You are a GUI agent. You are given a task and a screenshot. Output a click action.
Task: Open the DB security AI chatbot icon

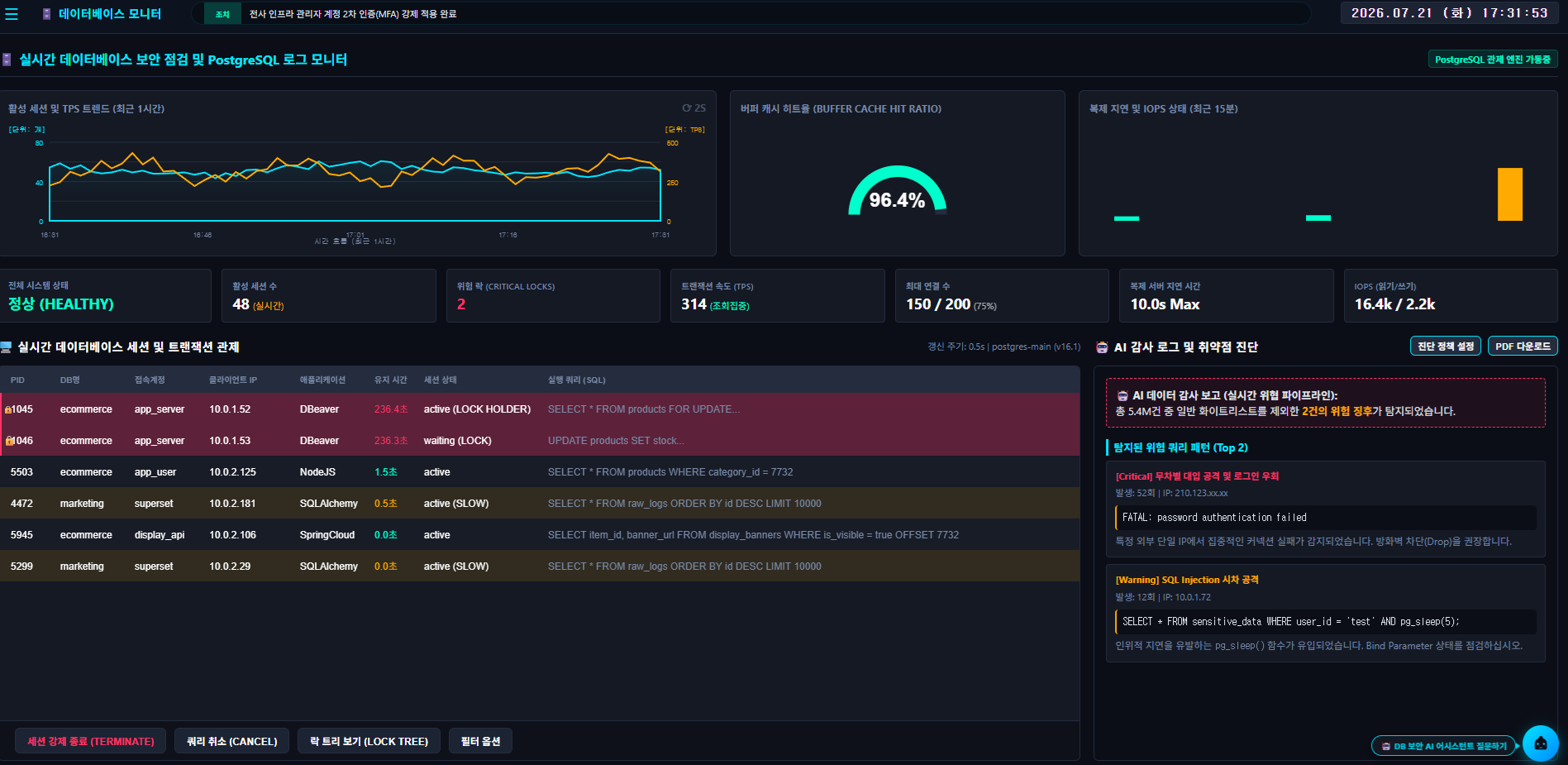[x=1540, y=743]
